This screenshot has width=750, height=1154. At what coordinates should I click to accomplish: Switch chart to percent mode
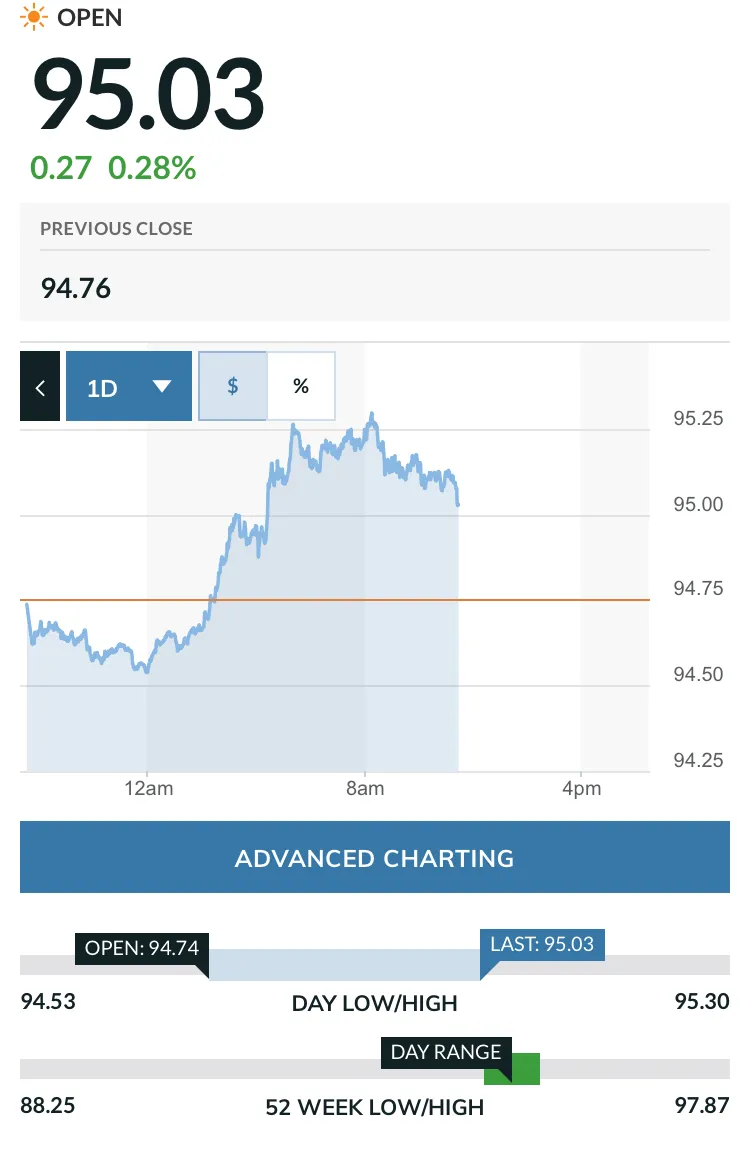coord(301,386)
